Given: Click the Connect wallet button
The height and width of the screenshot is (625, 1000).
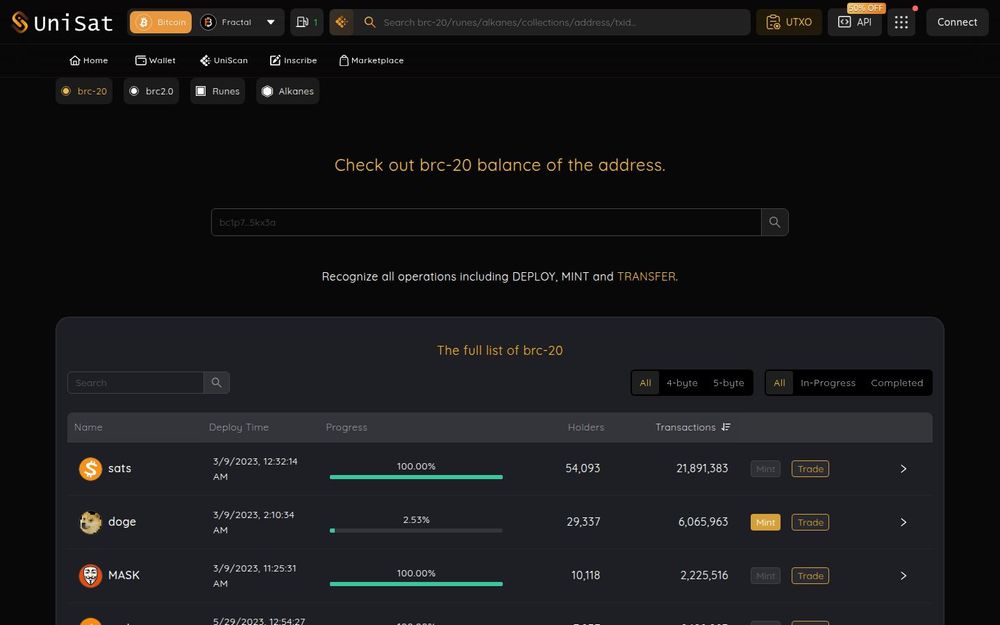Looking at the screenshot, I should (x=957, y=22).
